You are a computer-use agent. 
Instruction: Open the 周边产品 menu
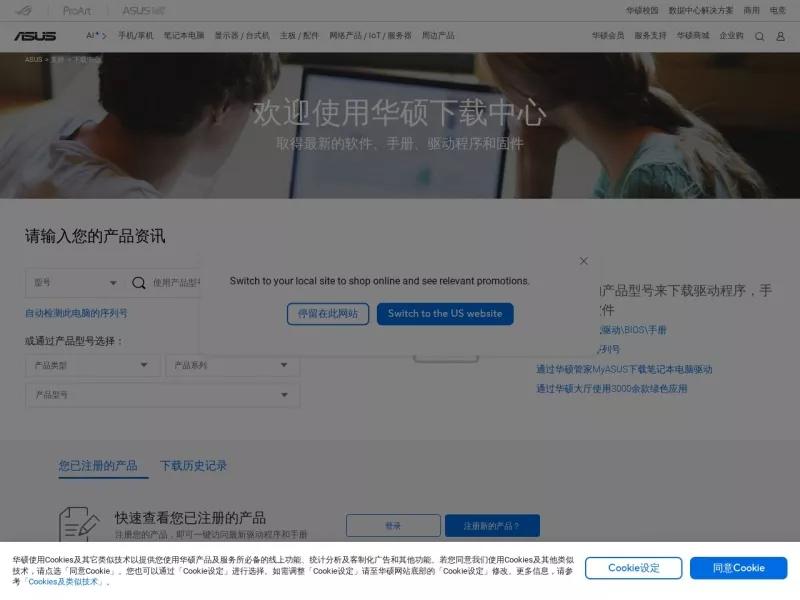438,36
